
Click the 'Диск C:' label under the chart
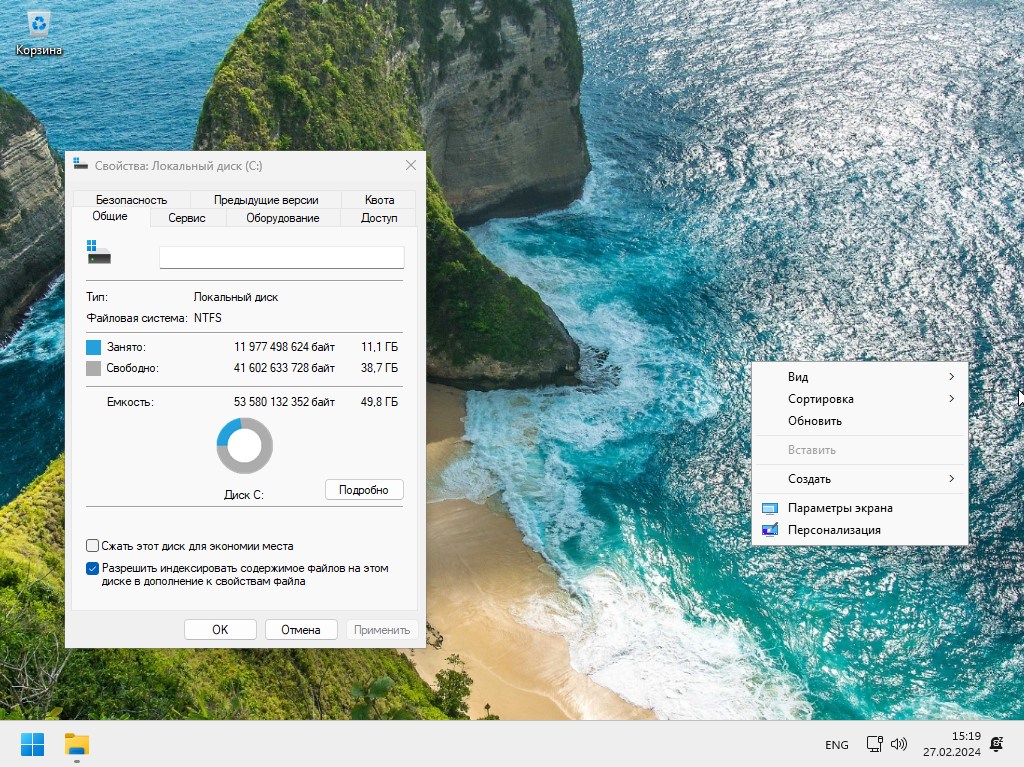pyautogui.click(x=244, y=495)
